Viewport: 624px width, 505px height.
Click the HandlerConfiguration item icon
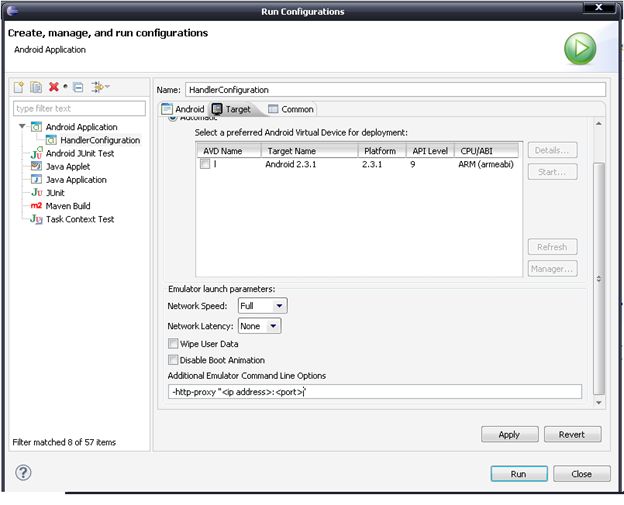tap(51, 140)
